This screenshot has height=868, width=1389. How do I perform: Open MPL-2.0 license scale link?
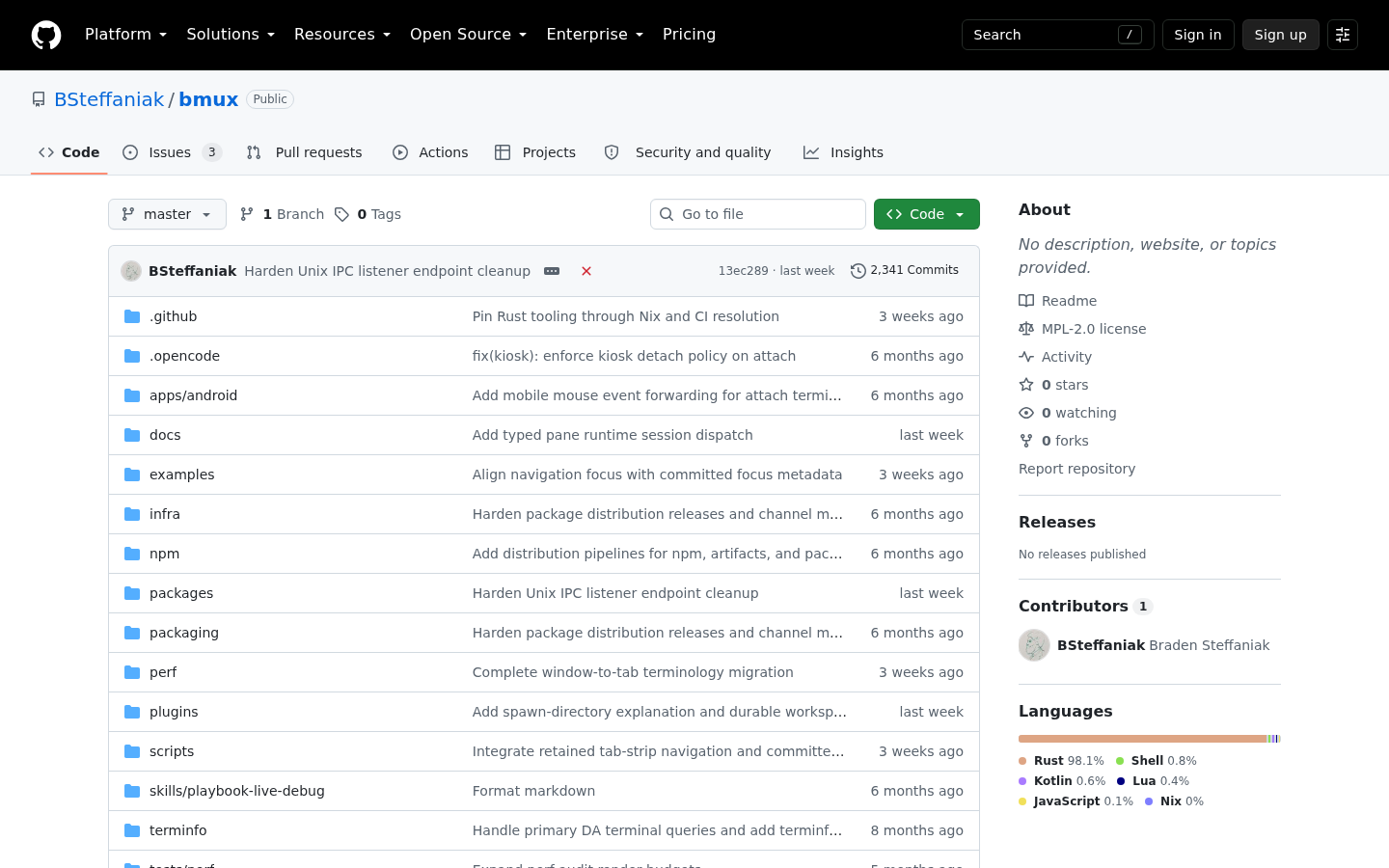(x=1082, y=329)
